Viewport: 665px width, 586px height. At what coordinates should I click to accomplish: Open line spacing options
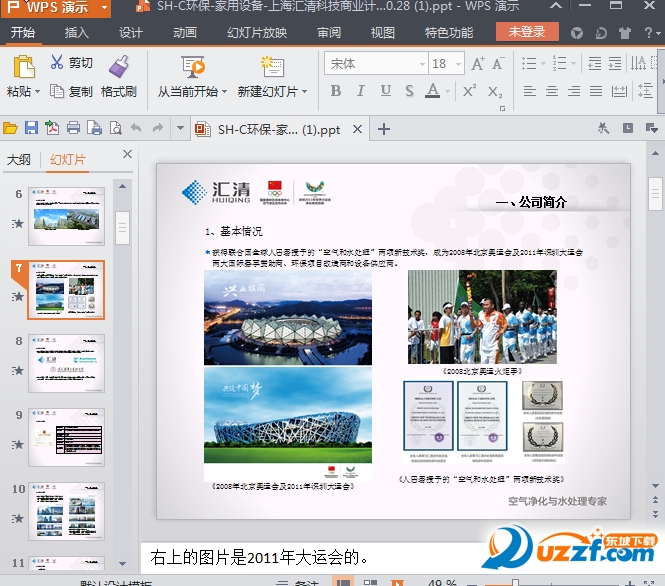(x=645, y=91)
